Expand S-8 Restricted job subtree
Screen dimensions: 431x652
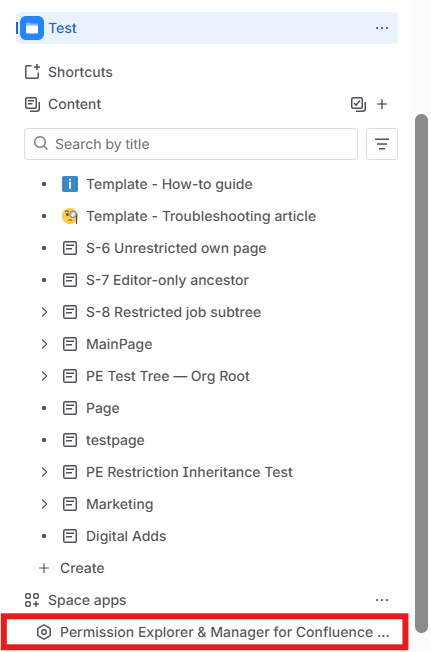click(x=44, y=312)
